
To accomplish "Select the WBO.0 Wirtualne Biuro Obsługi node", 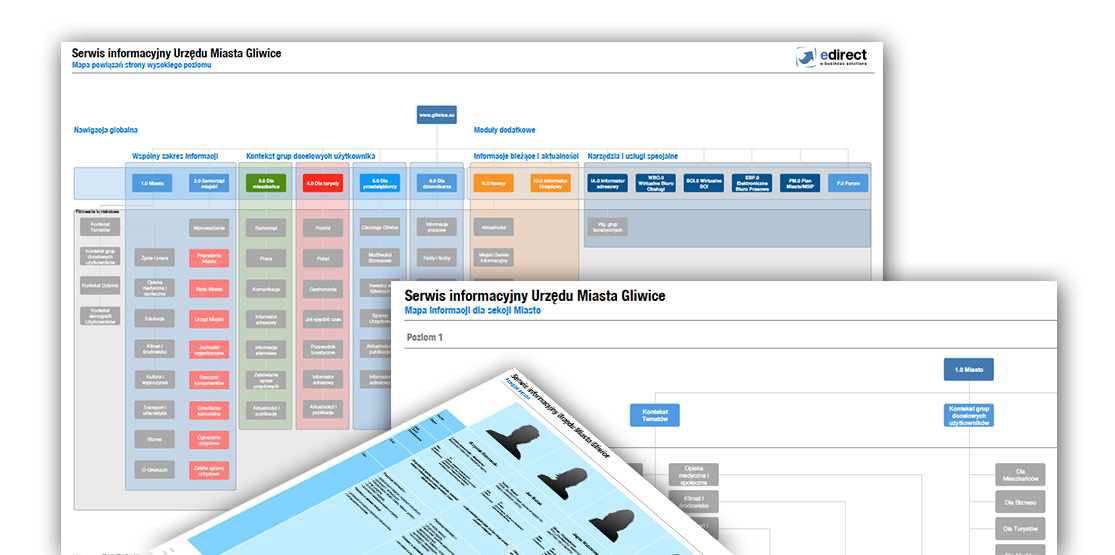I will pos(656,184).
